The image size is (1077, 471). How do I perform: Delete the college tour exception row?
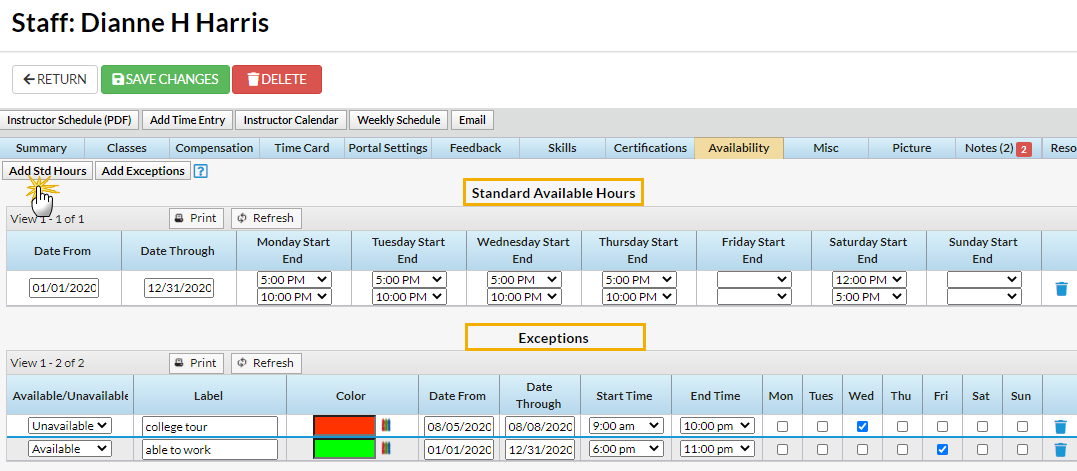pyautogui.click(x=1061, y=426)
